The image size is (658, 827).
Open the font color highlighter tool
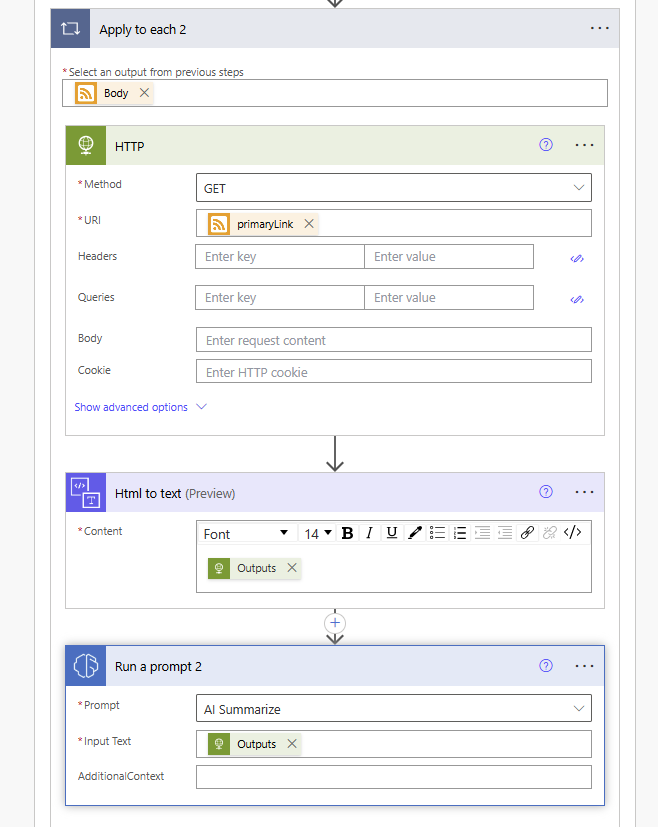415,533
